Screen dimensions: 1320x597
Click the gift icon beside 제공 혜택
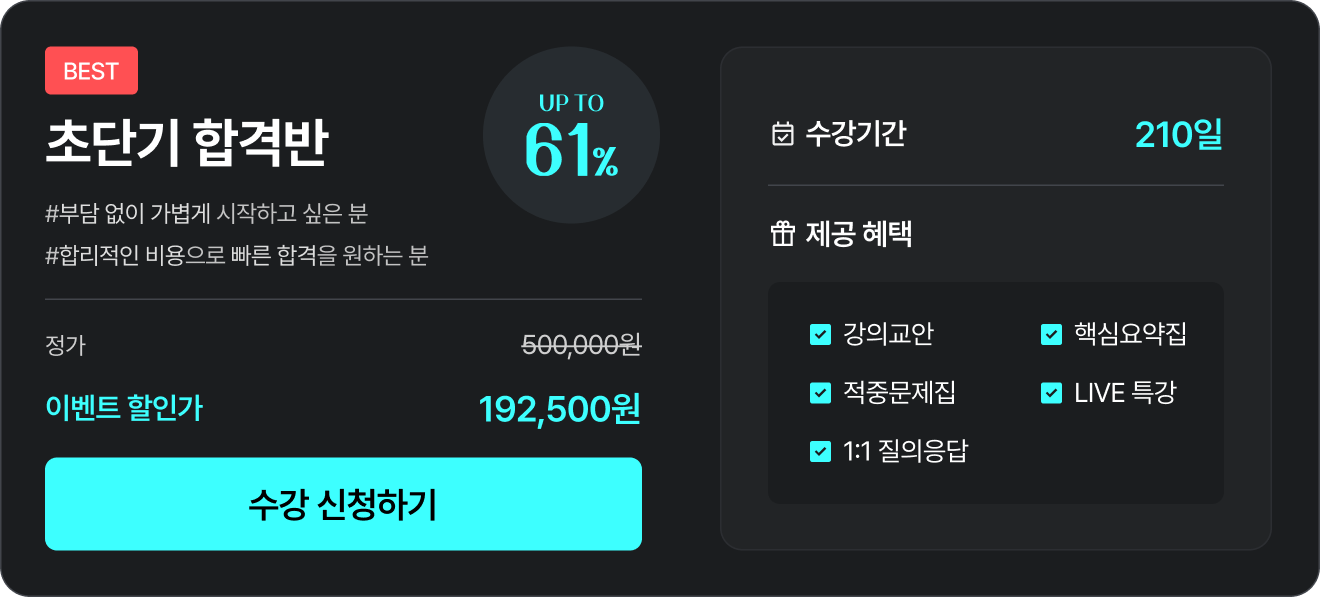click(x=782, y=234)
